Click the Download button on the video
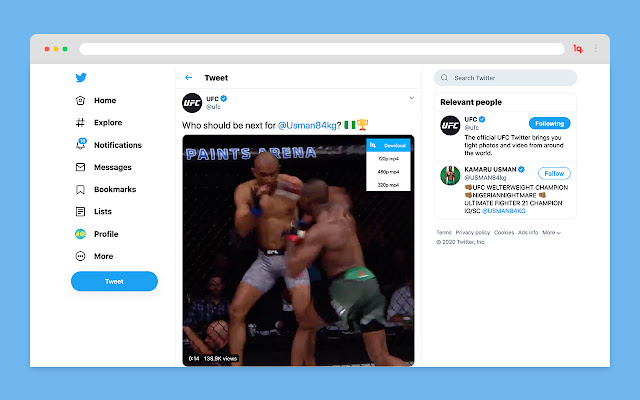Image resolution: width=640 pixels, height=400 pixels. pyautogui.click(x=388, y=145)
